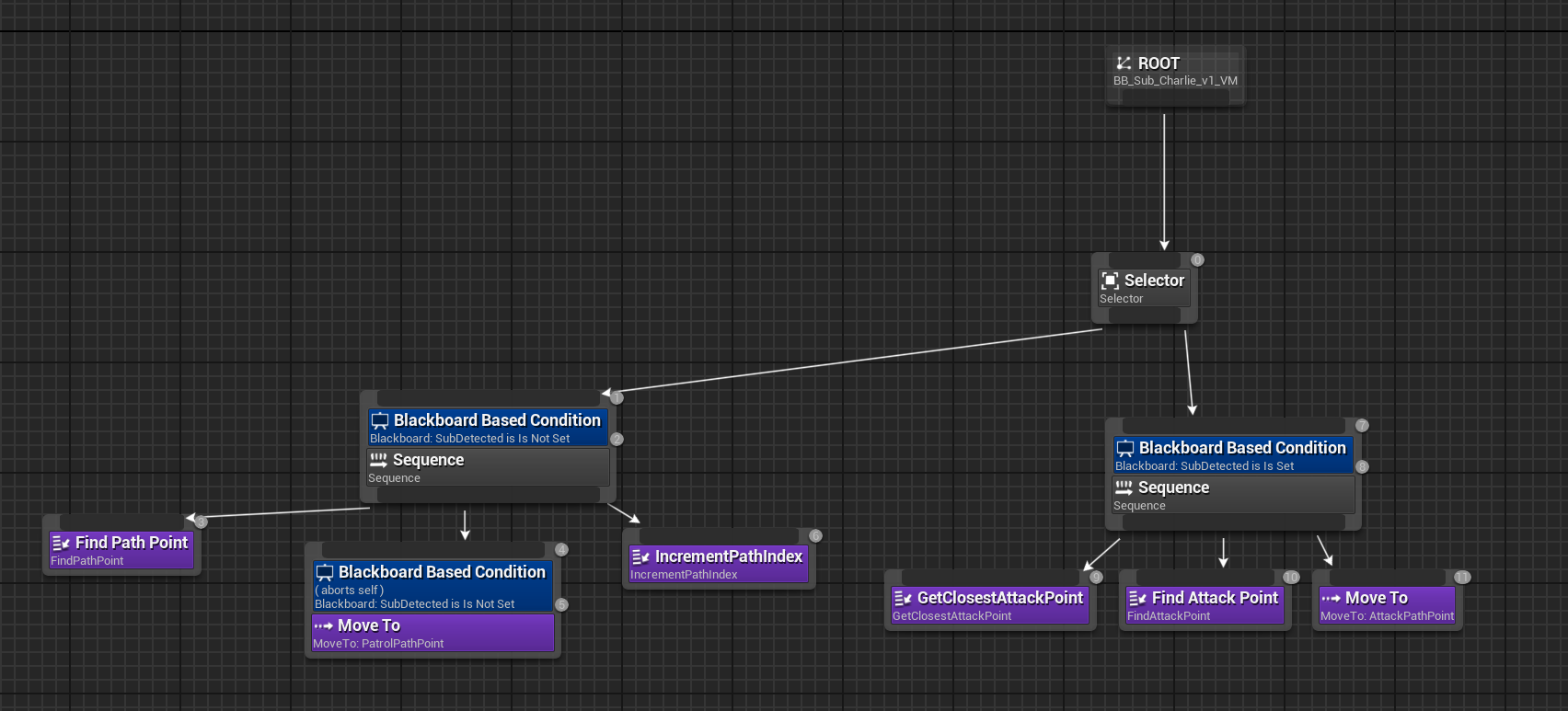Click the 'MoveTo: PatrolPathPoint' description

pos(378,644)
